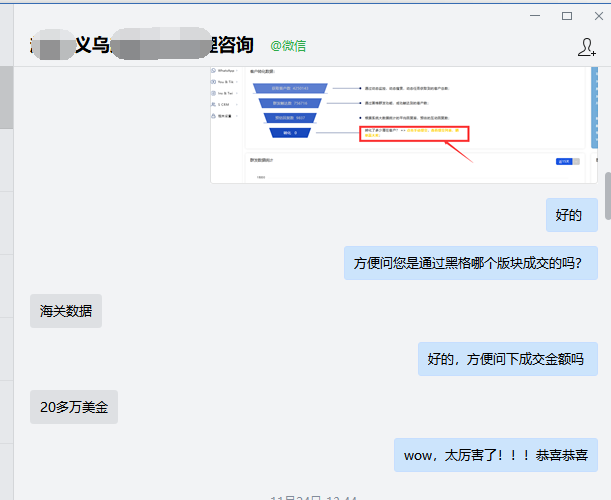Viewport: 611px width, 500px height.
Task: Minimize the chat window
Action: [535, 15]
